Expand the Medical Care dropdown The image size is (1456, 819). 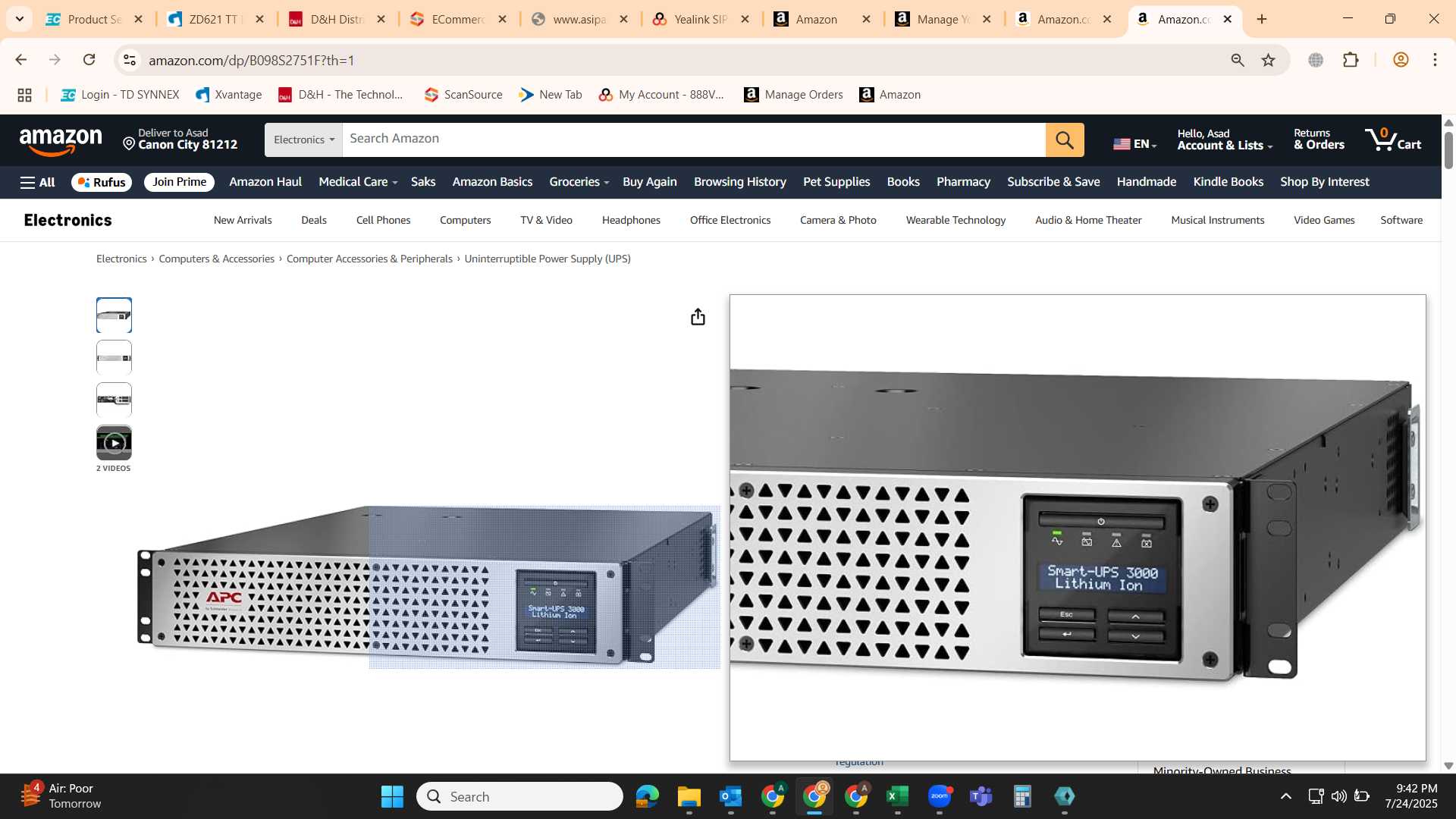[358, 182]
